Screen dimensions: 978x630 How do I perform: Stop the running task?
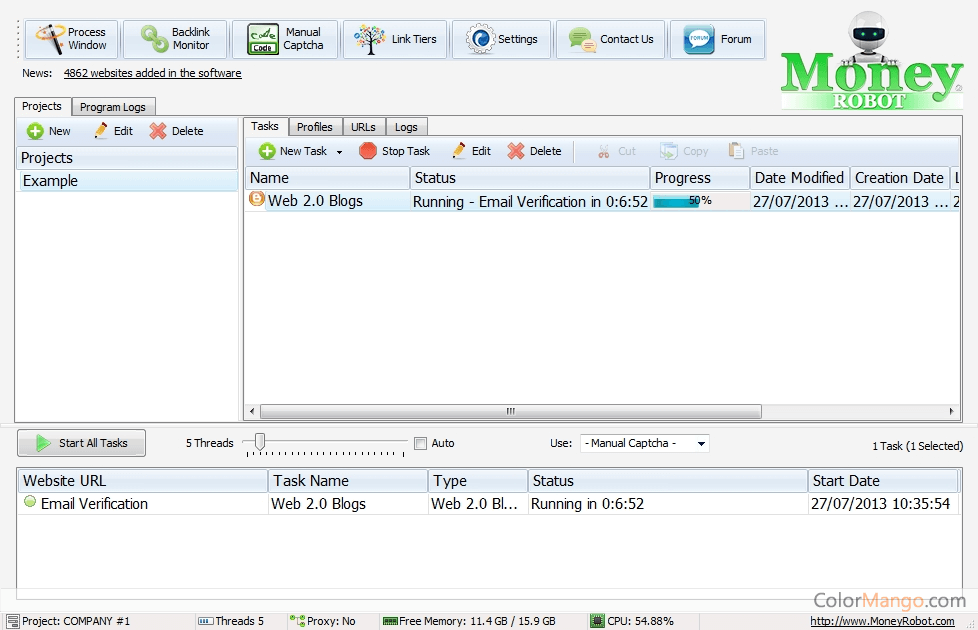click(395, 151)
